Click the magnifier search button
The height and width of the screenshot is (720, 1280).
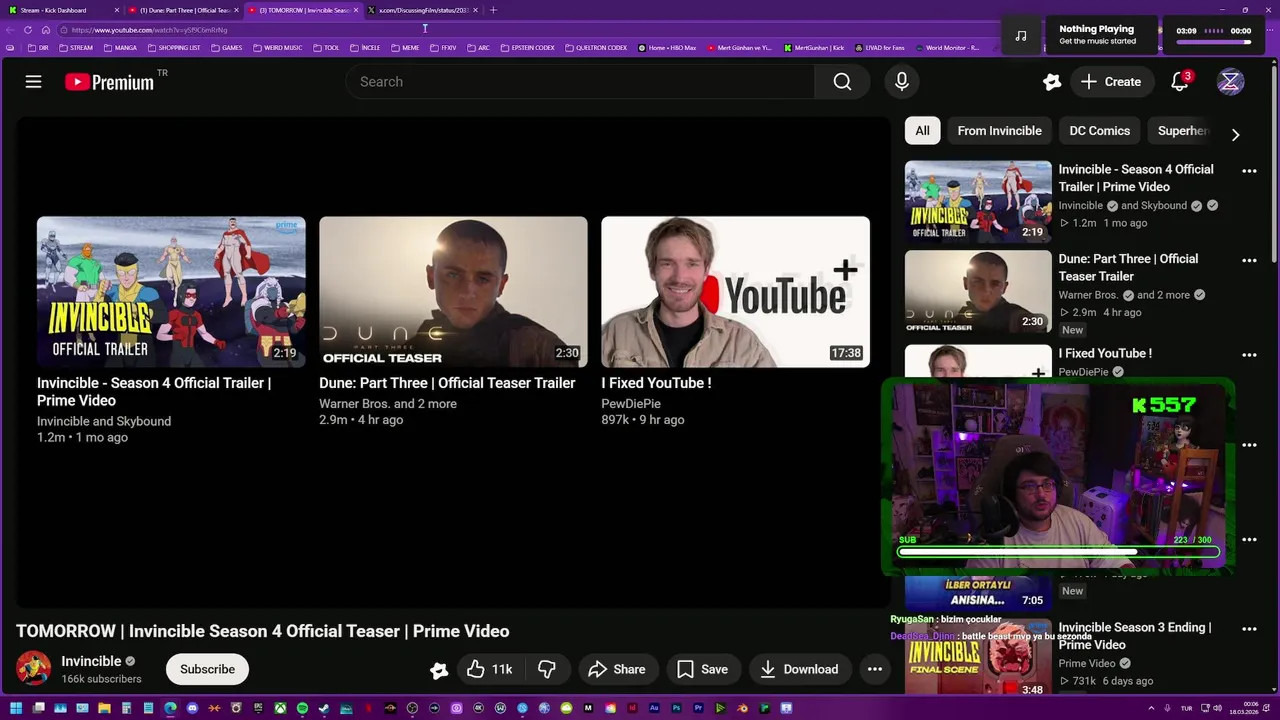[x=842, y=82]
